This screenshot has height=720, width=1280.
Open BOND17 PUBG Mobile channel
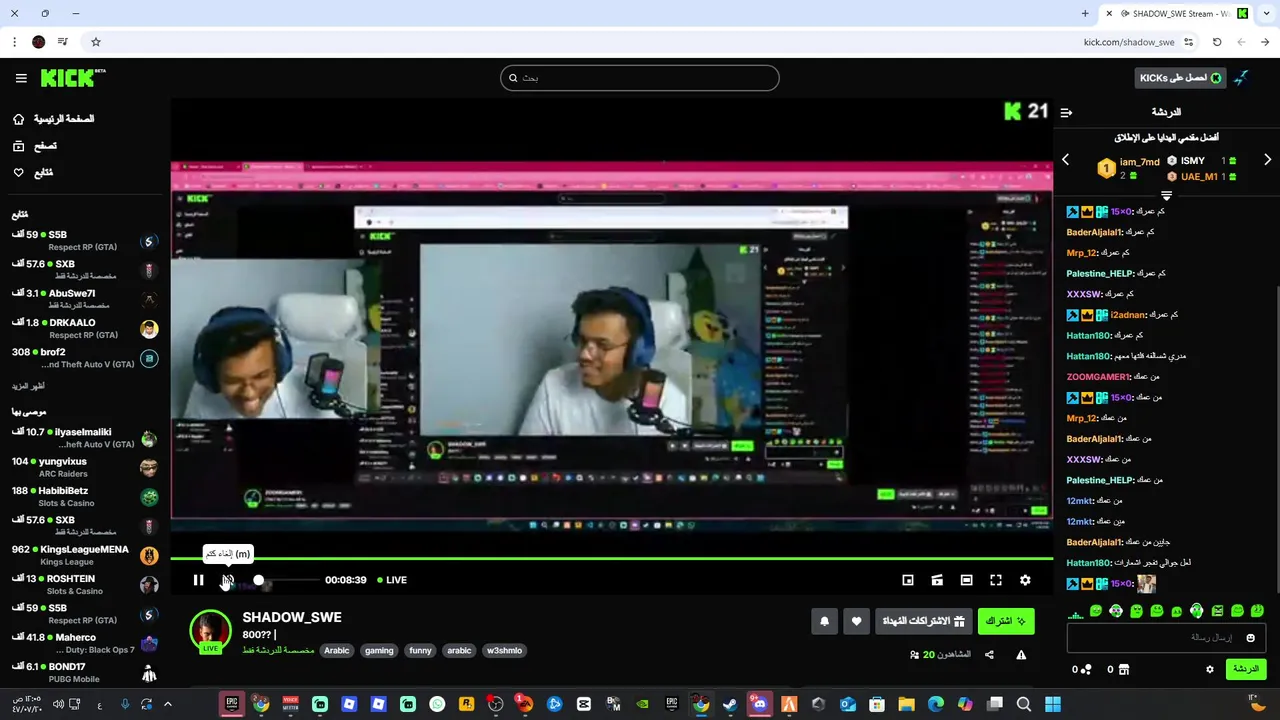(x=85, y=673)
